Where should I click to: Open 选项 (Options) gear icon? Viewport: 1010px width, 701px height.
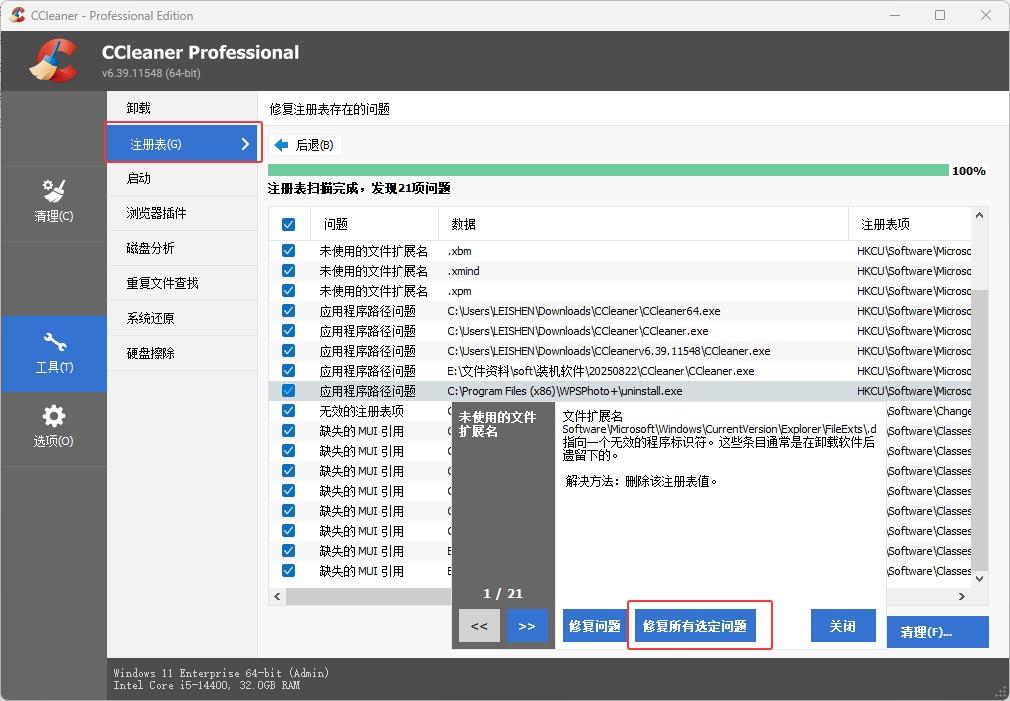[x=54, y=417]
